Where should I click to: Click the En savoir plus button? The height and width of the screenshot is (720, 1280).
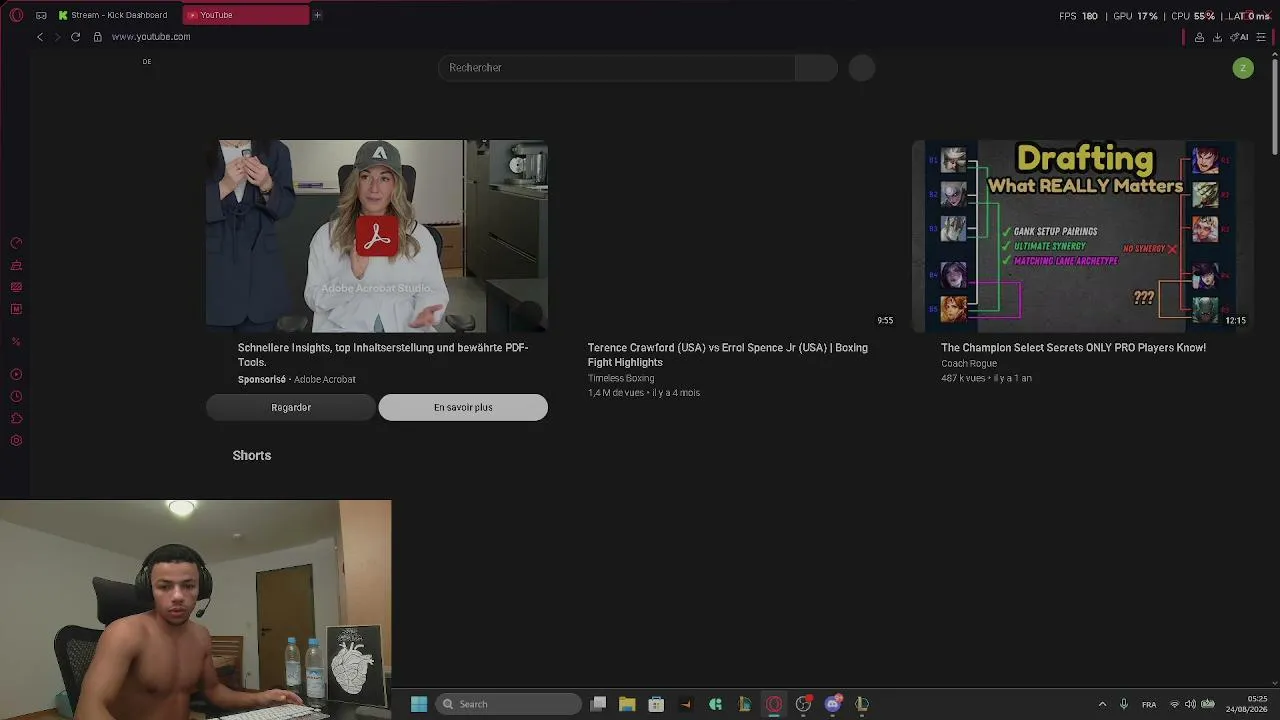tap(463, 407)
